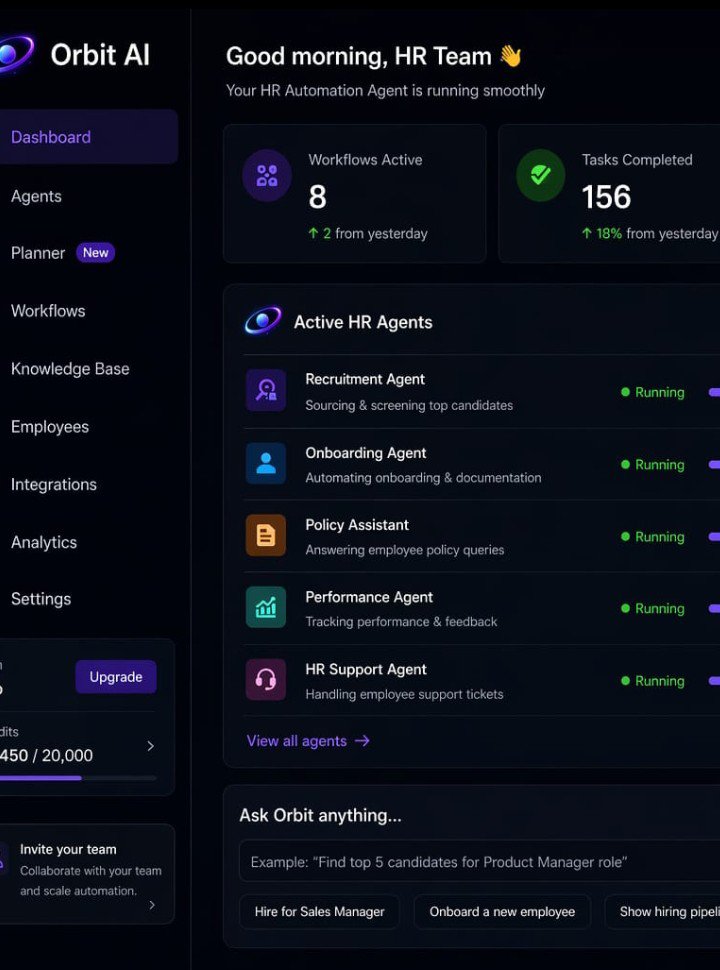Follow the View all agents link
720x970 pixels.
coord(308,740)
